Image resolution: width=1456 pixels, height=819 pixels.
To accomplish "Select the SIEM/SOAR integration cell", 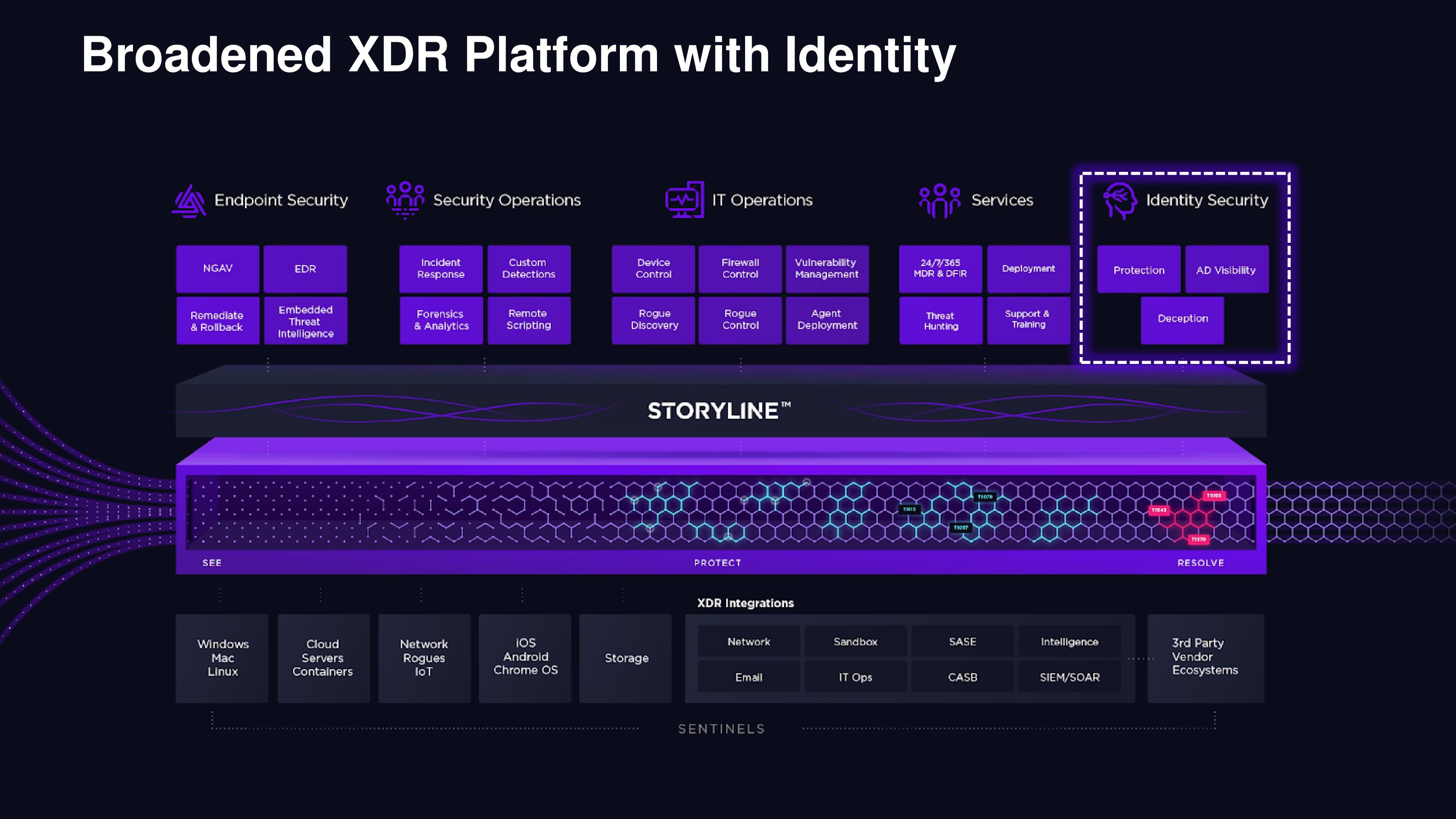I will [1069, 677].
